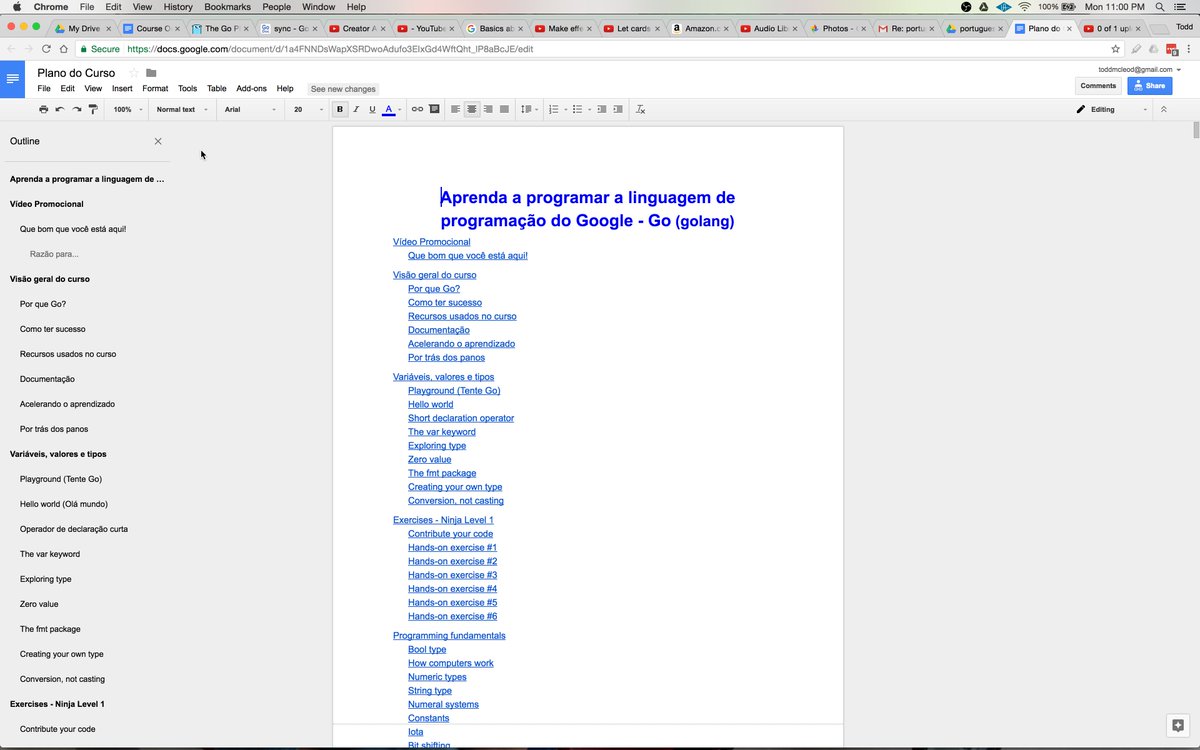Switch to the Audio Lib tab
Viewport: 1200px width, 750px height.
(770, 29)
